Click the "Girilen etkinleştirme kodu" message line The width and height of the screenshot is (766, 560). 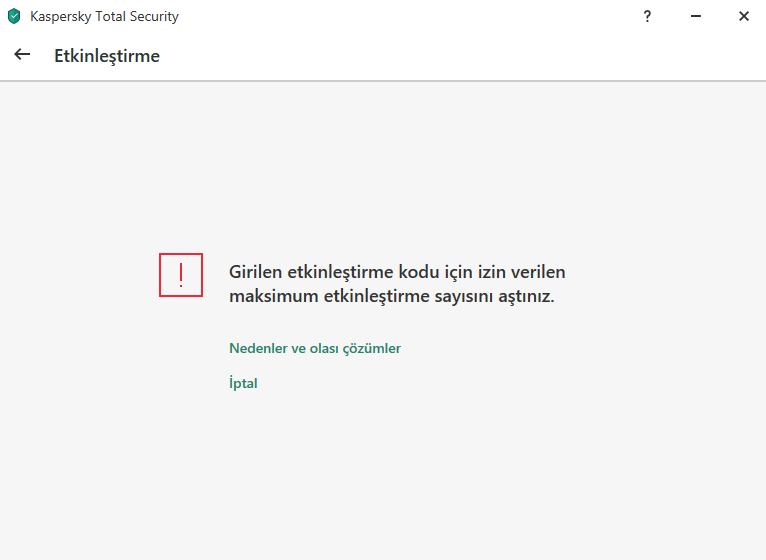[x=397, y=272]
